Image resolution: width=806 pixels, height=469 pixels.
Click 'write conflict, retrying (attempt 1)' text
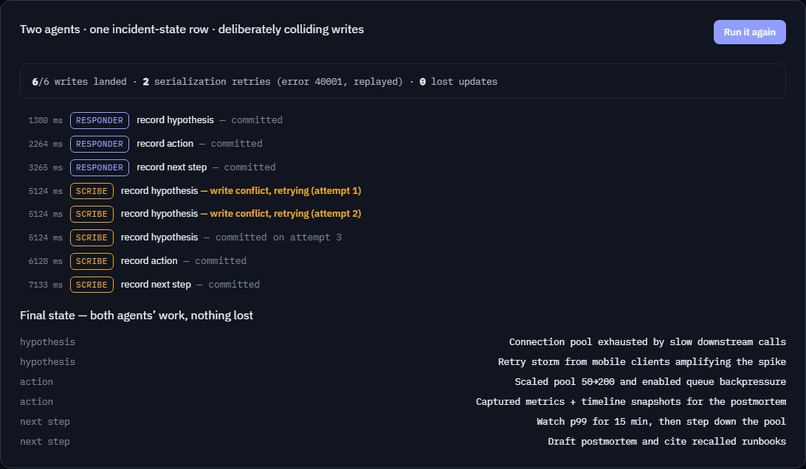[285, 191]
